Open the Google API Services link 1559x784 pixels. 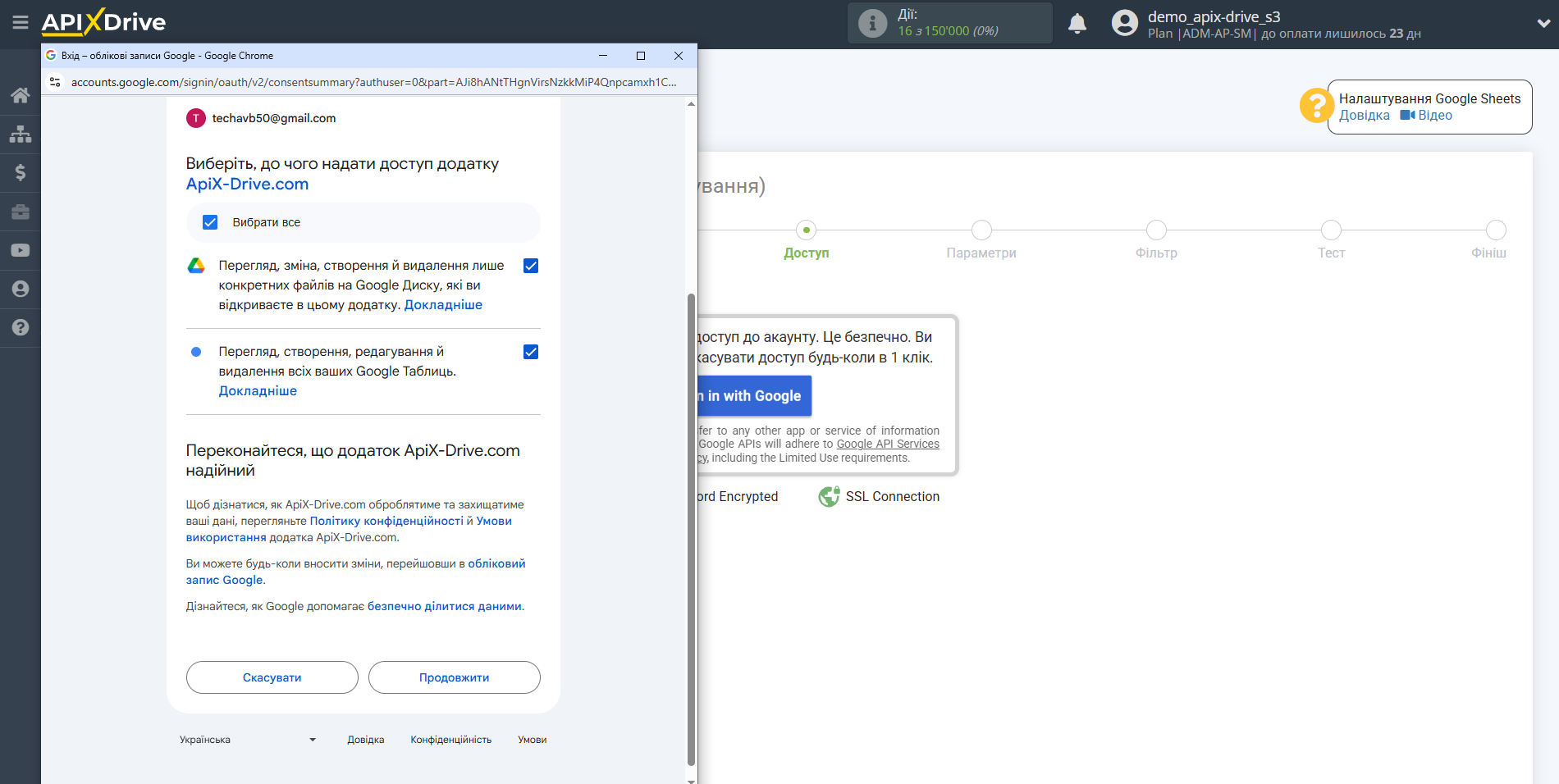click(x=888, y=444)
